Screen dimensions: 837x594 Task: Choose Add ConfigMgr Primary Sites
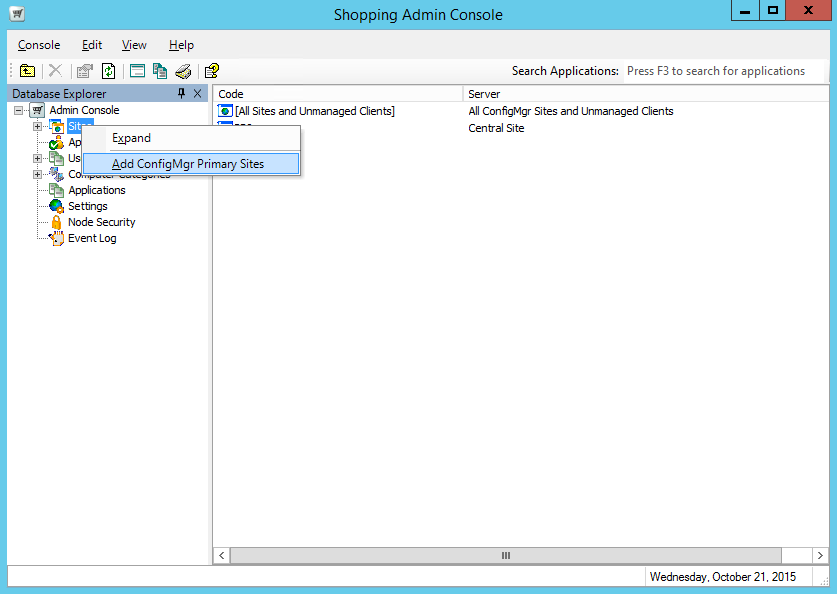(x=188, y=163)
